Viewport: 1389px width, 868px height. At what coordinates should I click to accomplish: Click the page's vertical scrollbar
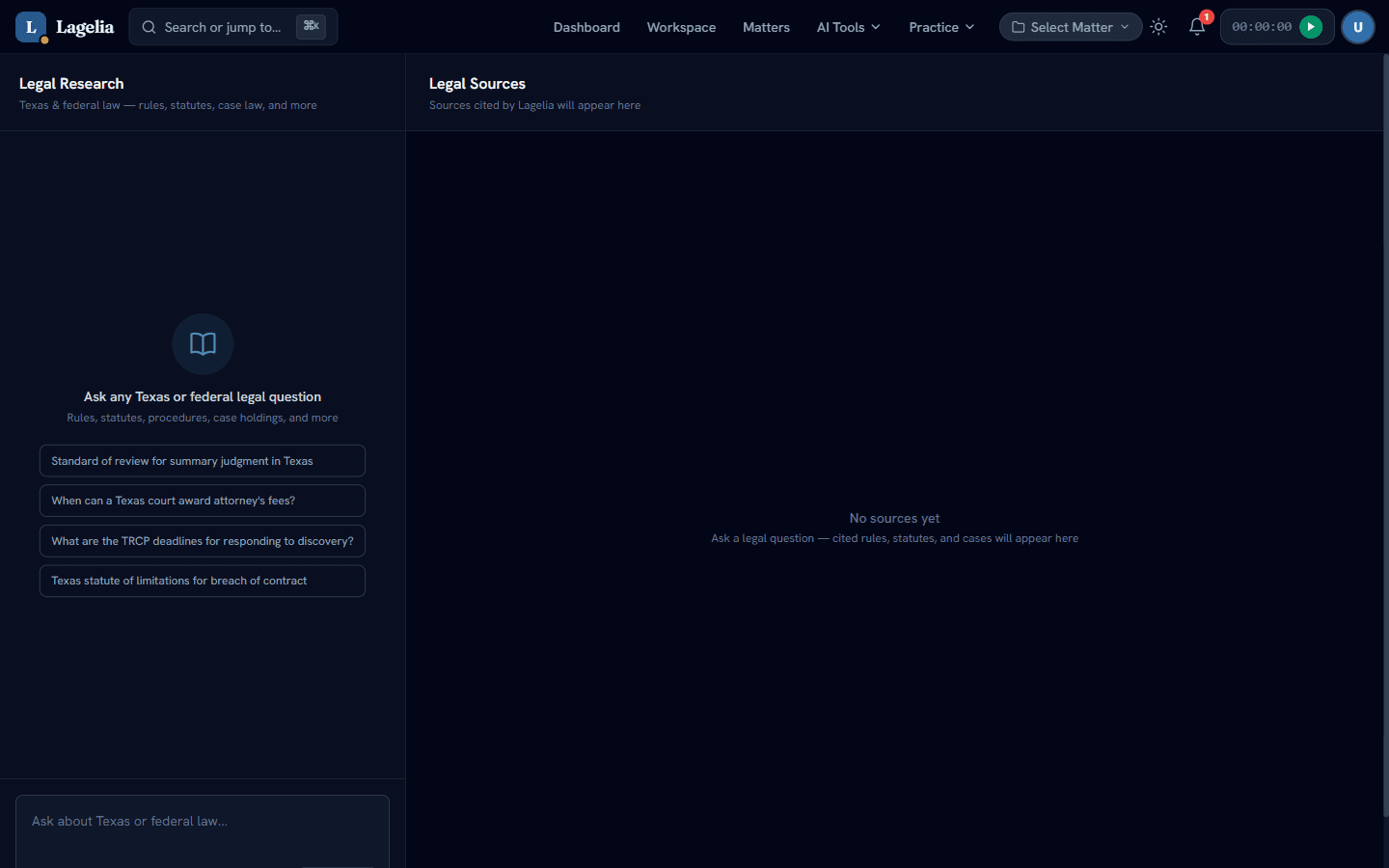[1385, 434]
